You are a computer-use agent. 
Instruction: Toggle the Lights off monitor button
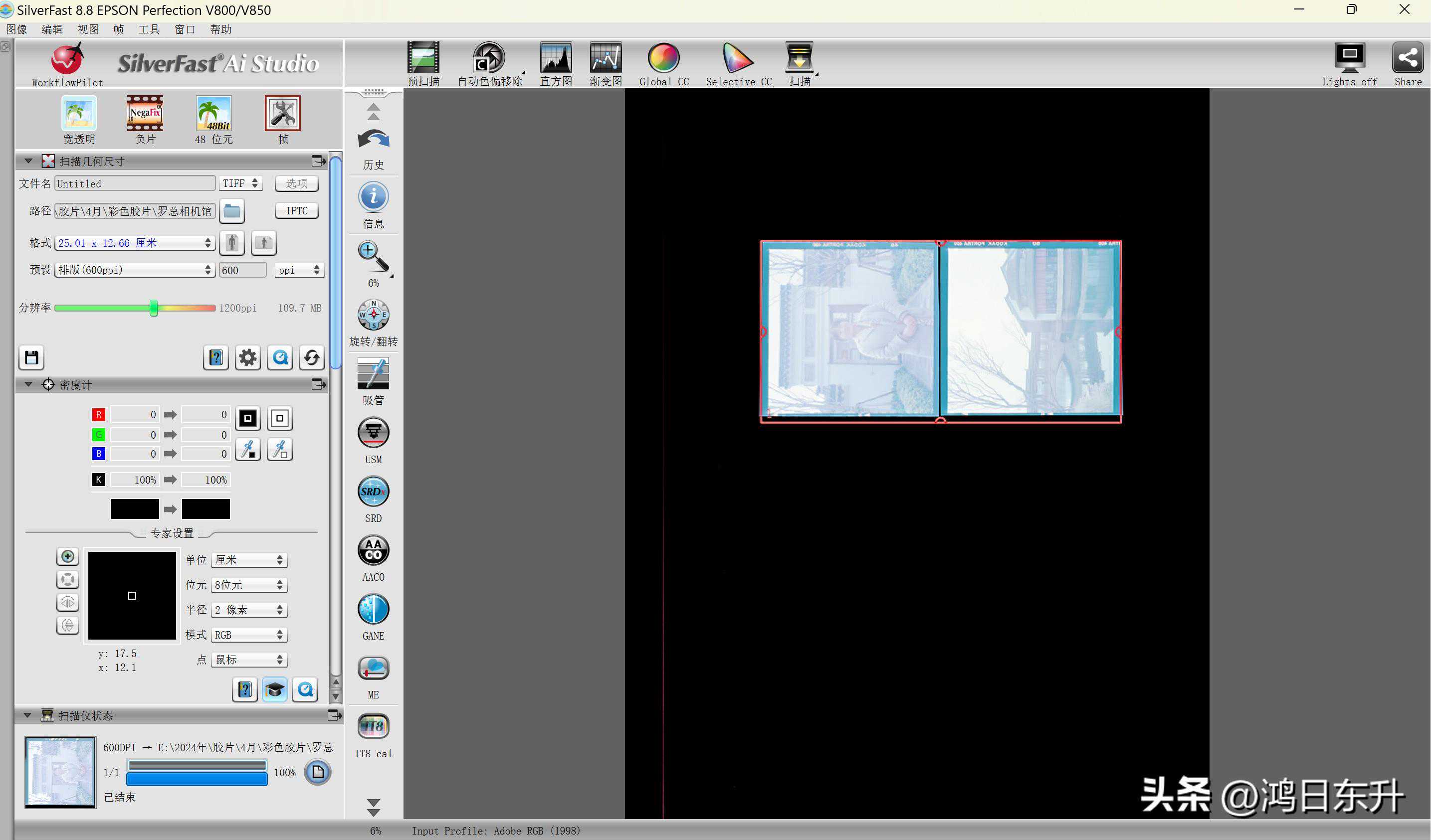(1349, 58)
